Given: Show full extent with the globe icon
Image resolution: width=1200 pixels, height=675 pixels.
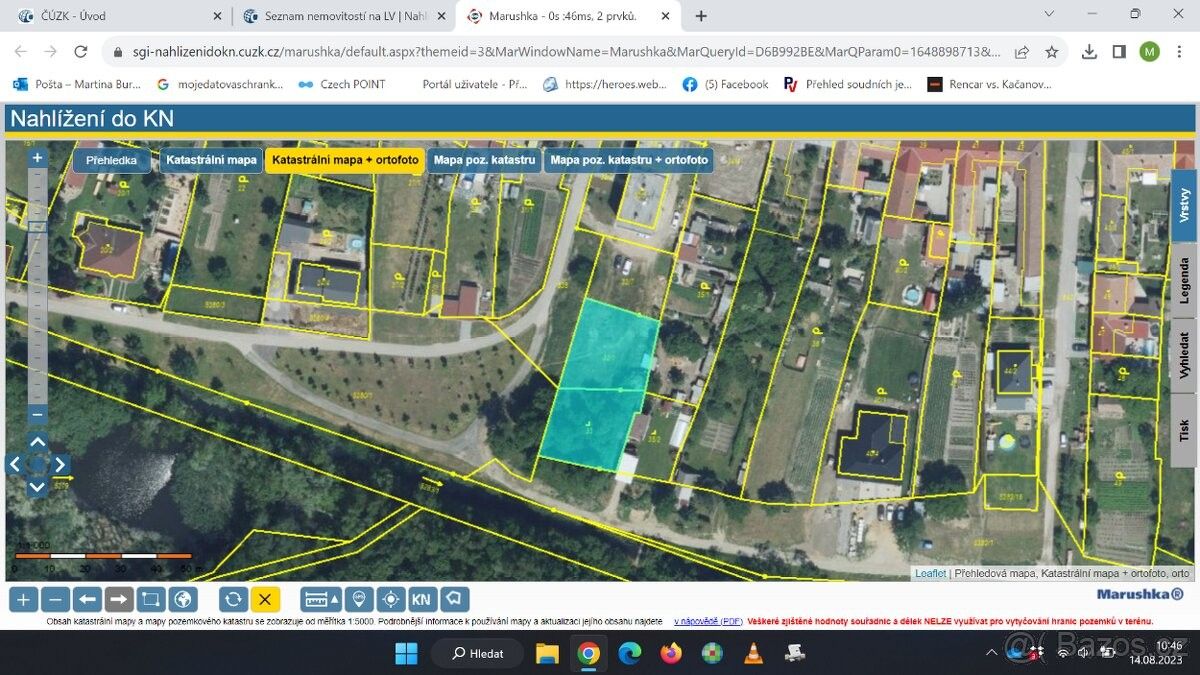Looking at the screenshot, I should (183, 599).
